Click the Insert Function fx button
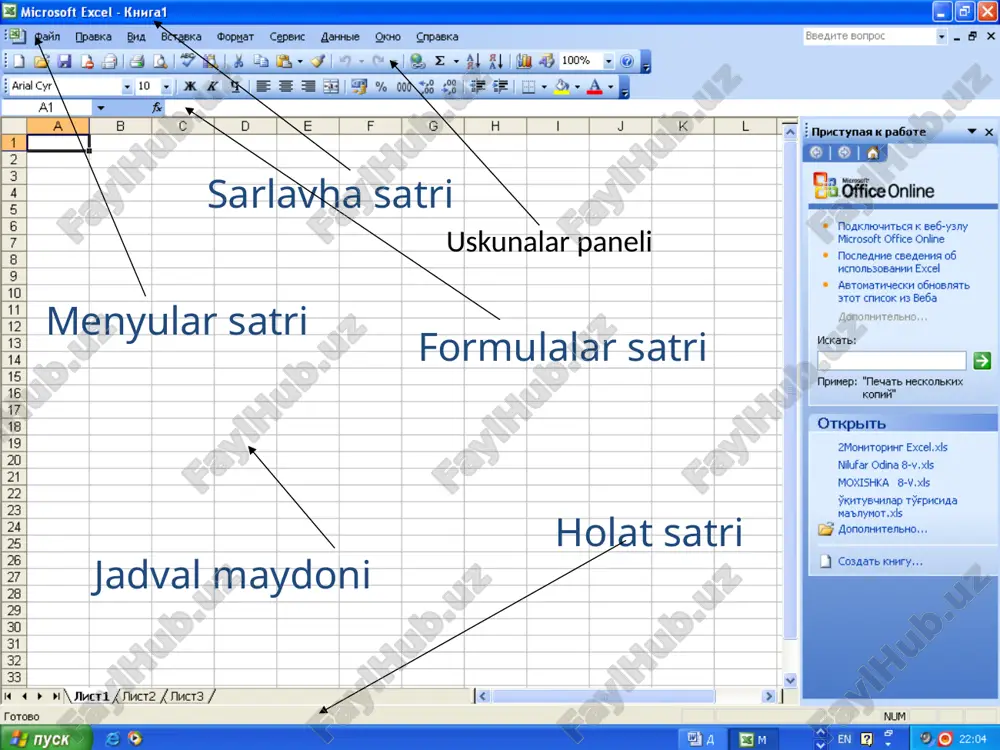 (157, 108)
